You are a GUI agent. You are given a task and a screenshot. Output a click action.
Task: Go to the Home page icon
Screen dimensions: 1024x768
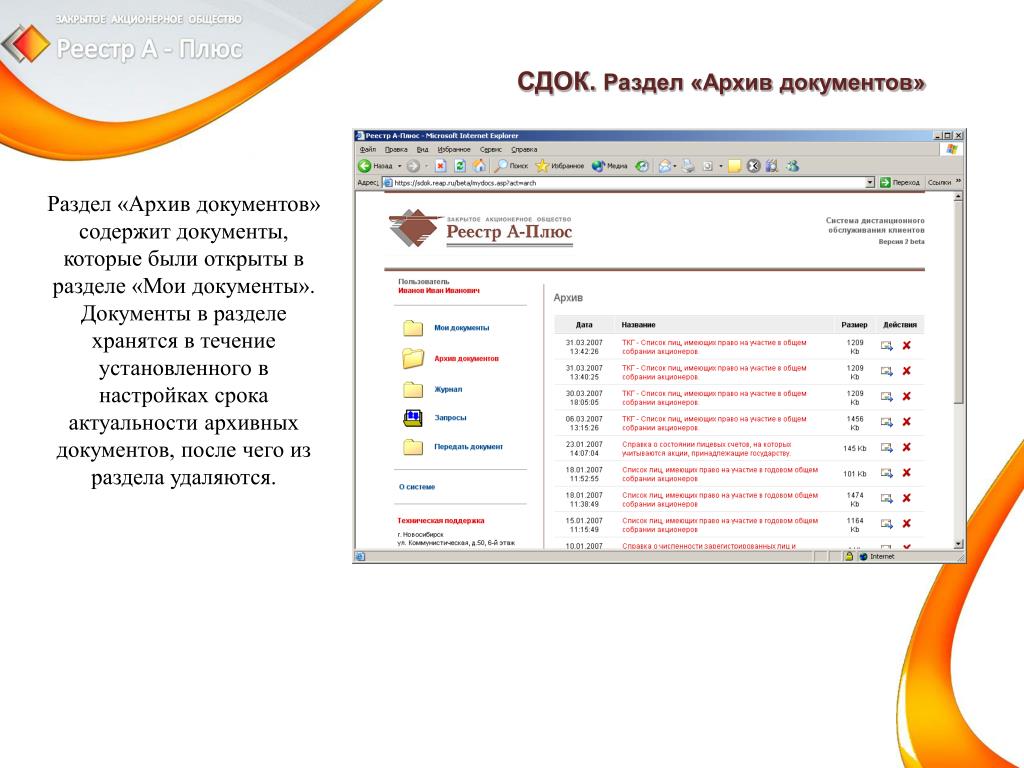pos(479,166)
